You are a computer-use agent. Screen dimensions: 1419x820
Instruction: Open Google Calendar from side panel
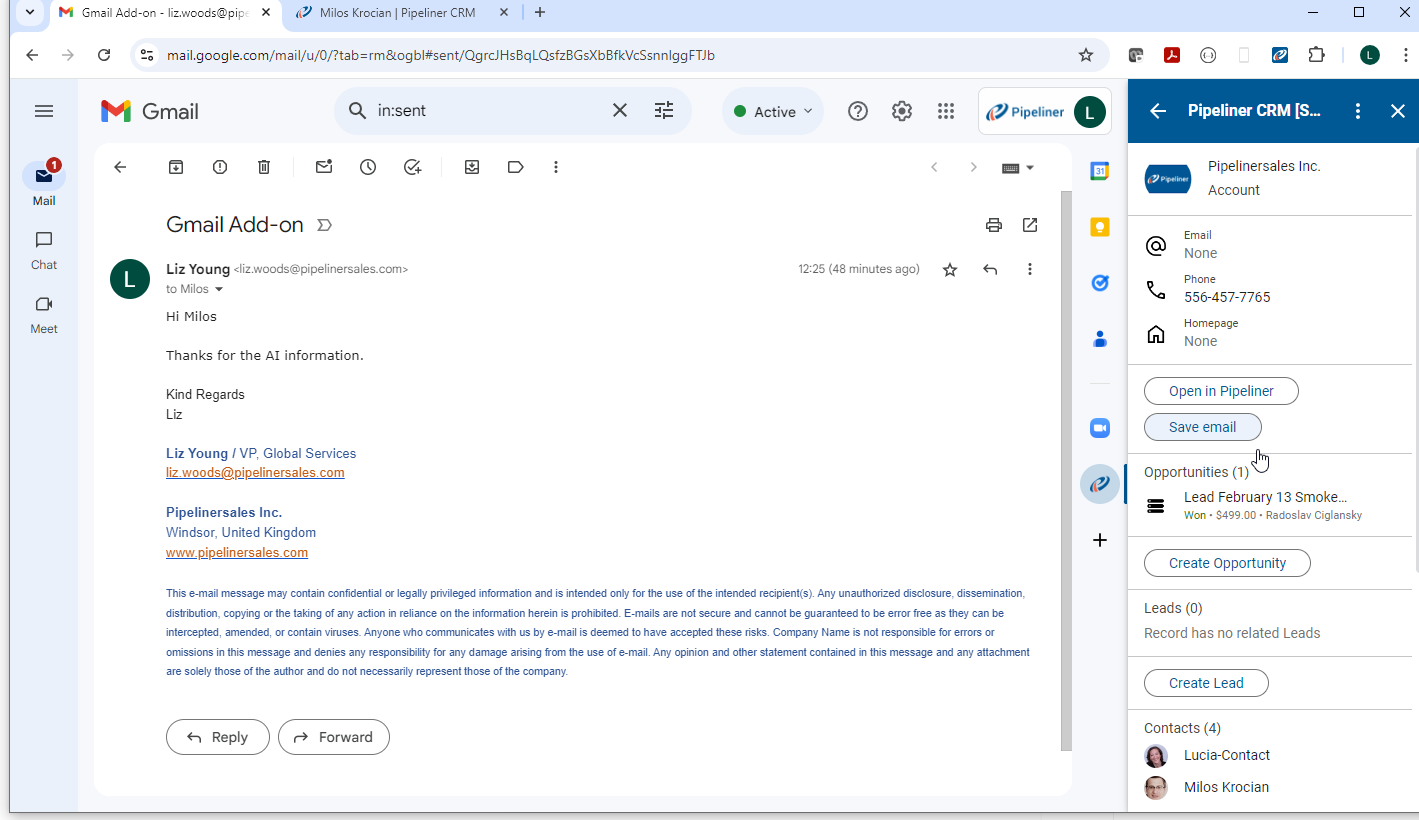pyautogui.click(x=1100, y=172)
